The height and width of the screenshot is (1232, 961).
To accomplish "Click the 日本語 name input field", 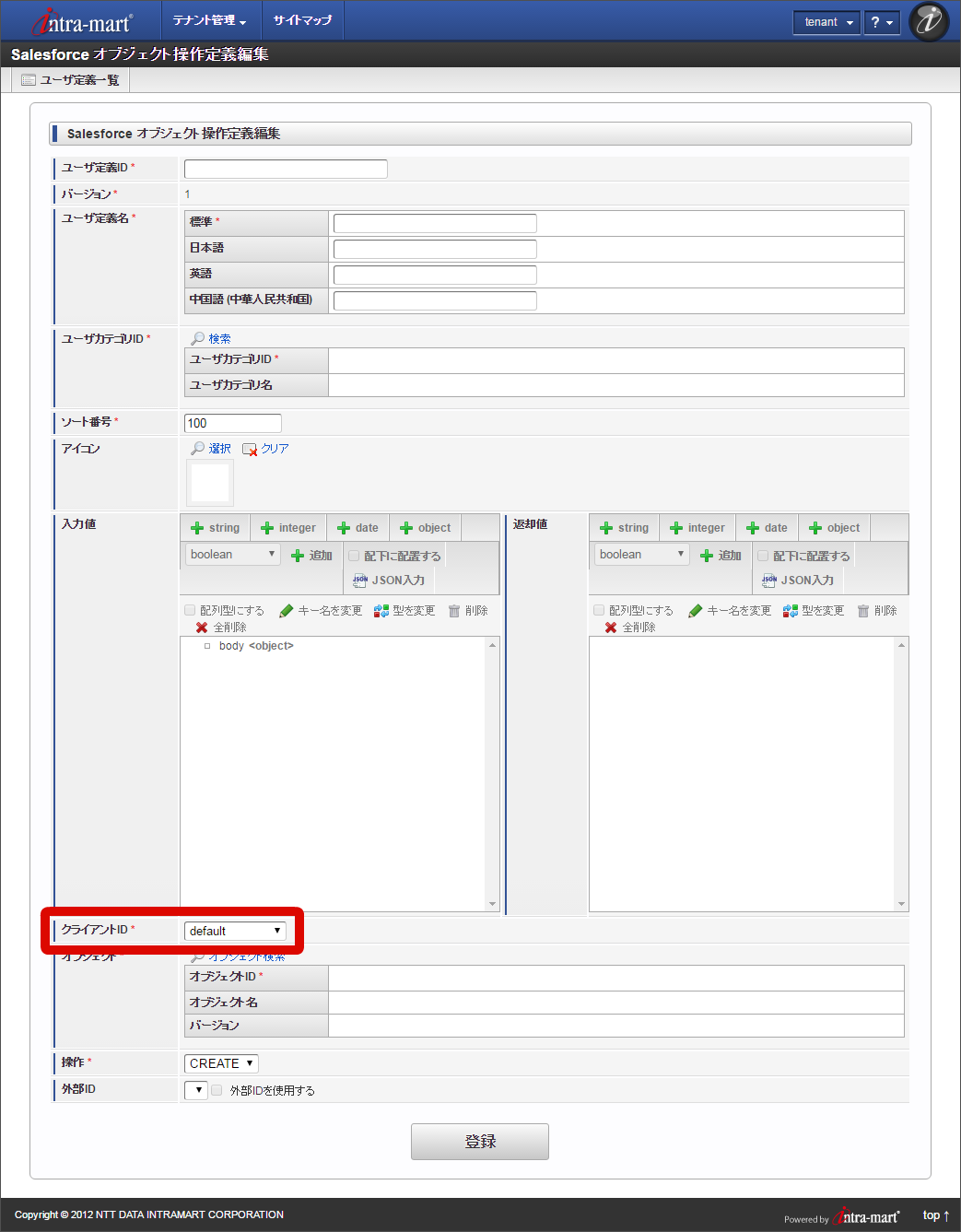I will 435,249.
